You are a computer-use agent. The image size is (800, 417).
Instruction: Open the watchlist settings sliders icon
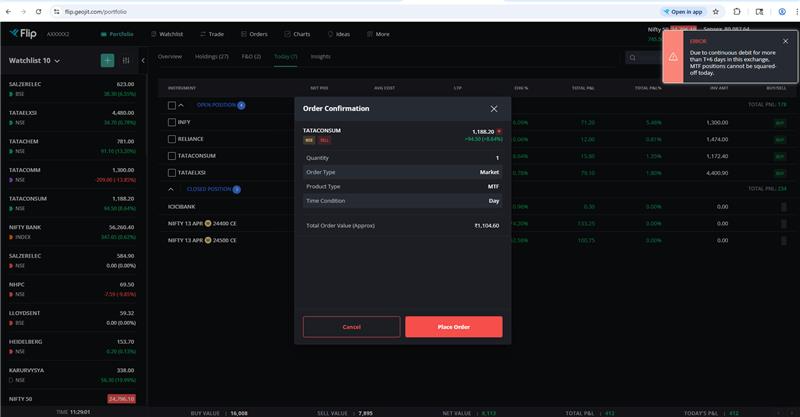pyautogui.click(x=126, y=60)
